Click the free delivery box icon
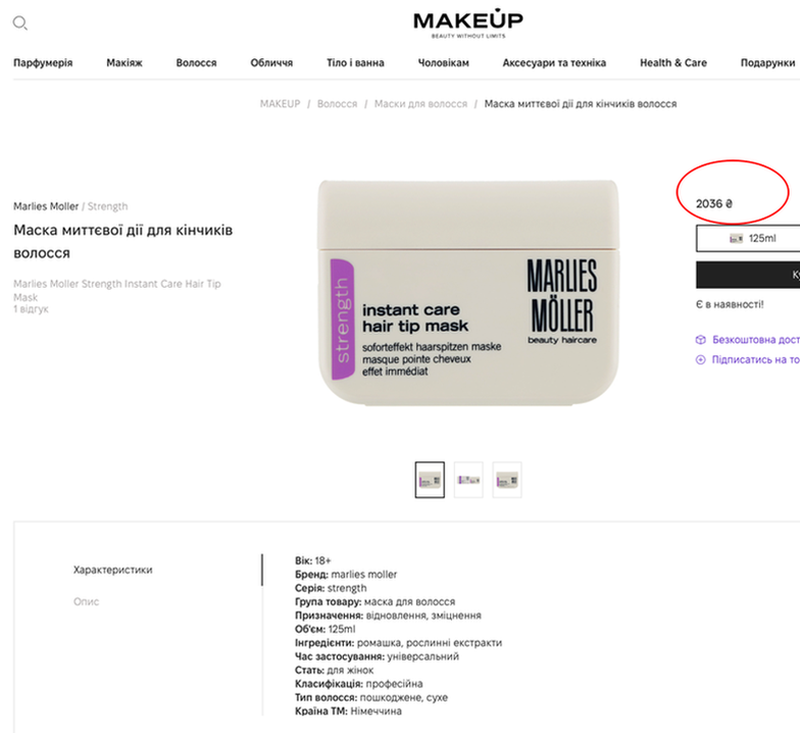The image size is (800, 733). (x=701, y=340)
